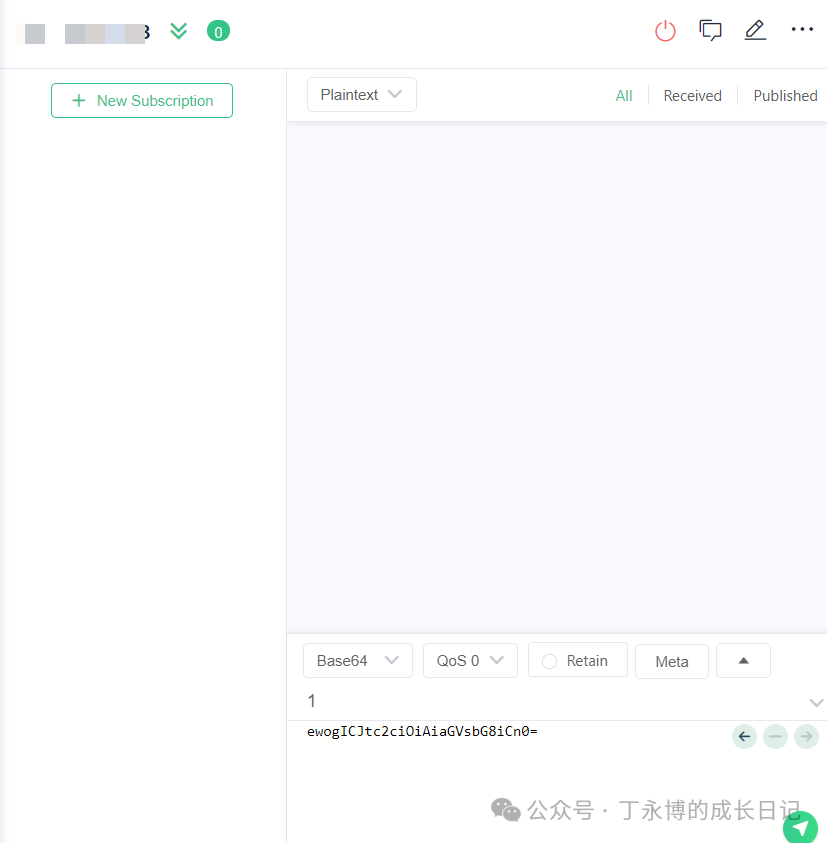The image size is (827, 843).
Task: Click the previous payload history arrow
Action: [744, 736]
